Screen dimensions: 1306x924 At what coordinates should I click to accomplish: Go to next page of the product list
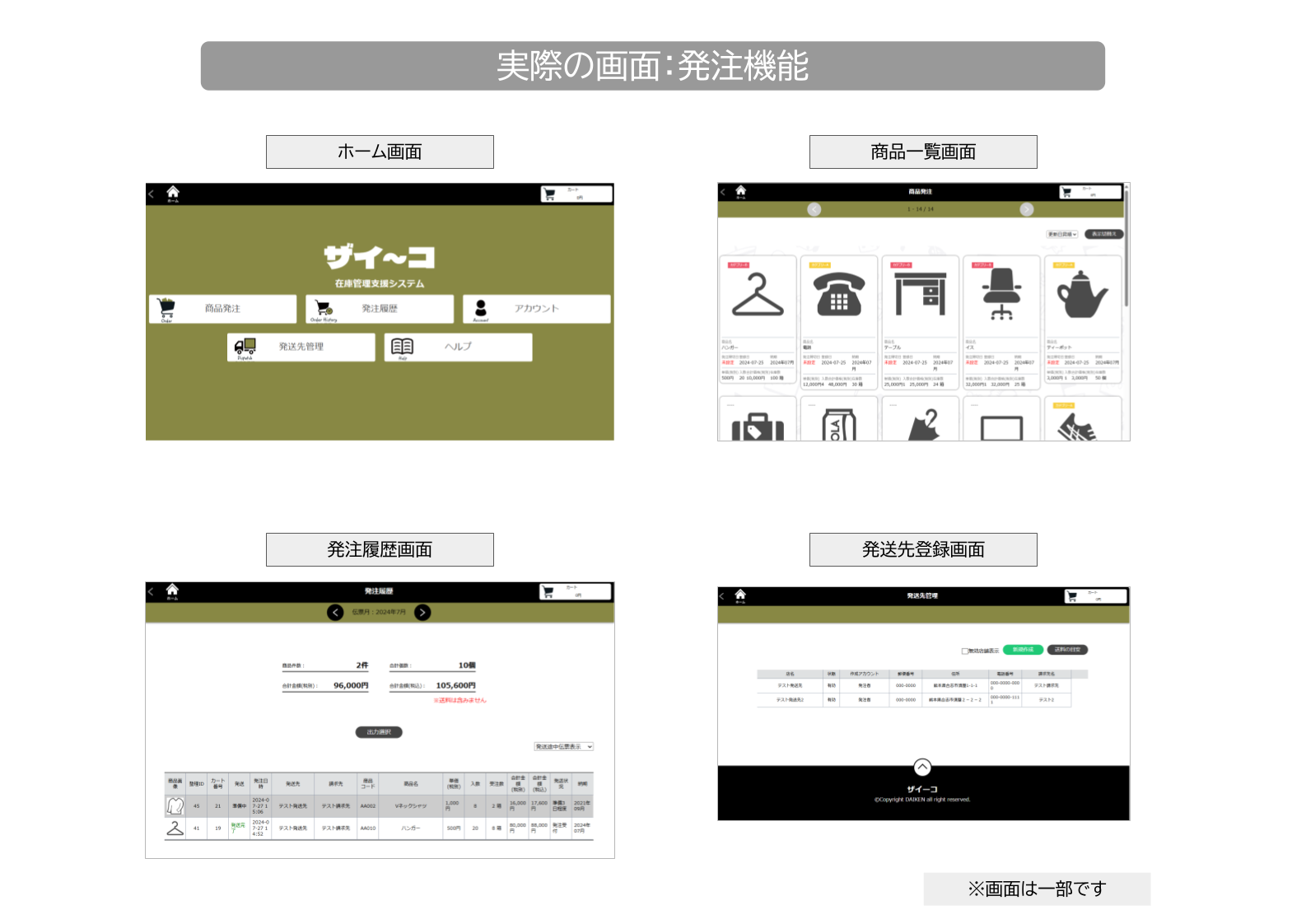pyautogui.click(x=1027, y=209)
